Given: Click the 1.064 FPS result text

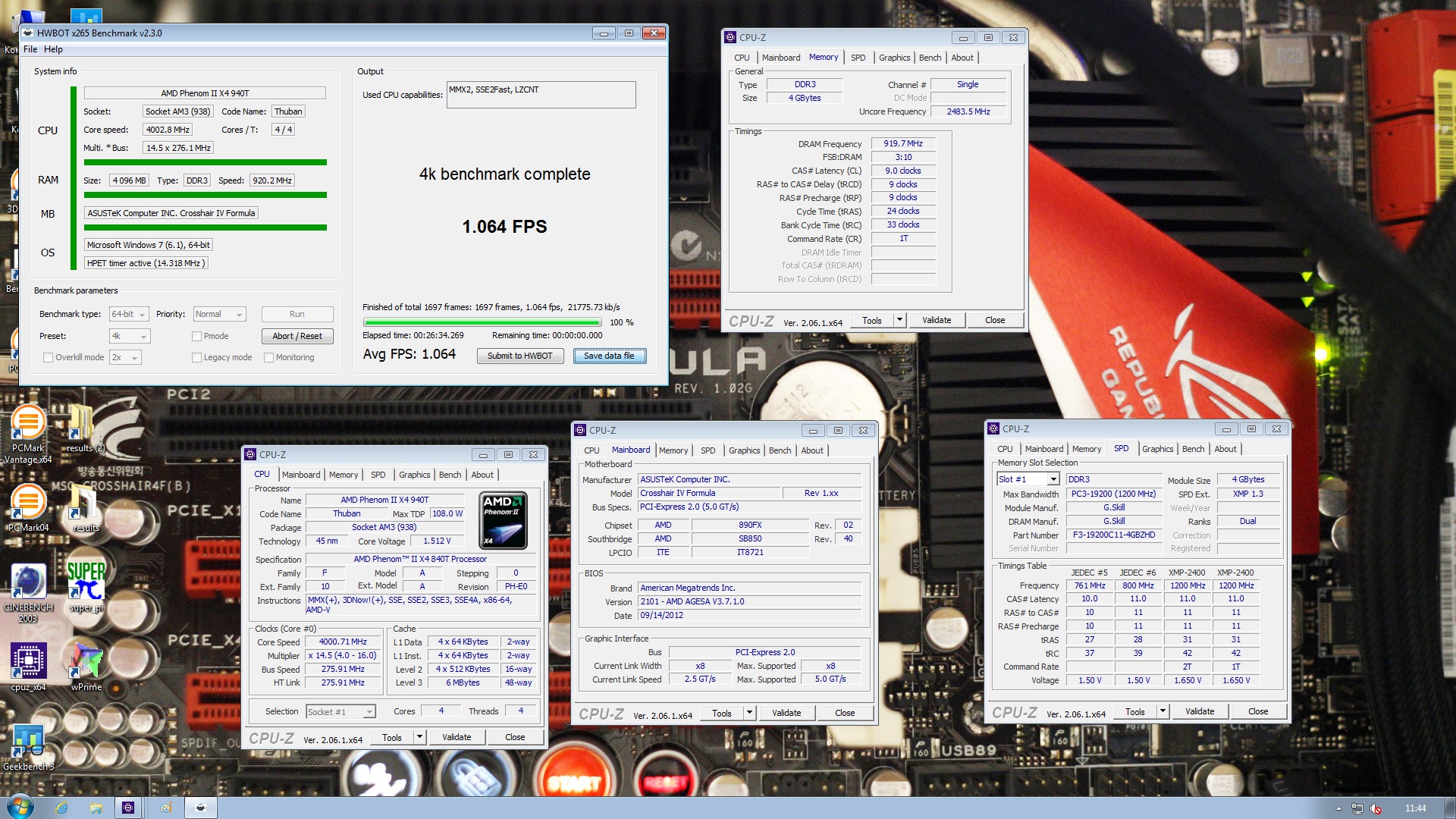Looking at the screenshot, I should [504, 227].
